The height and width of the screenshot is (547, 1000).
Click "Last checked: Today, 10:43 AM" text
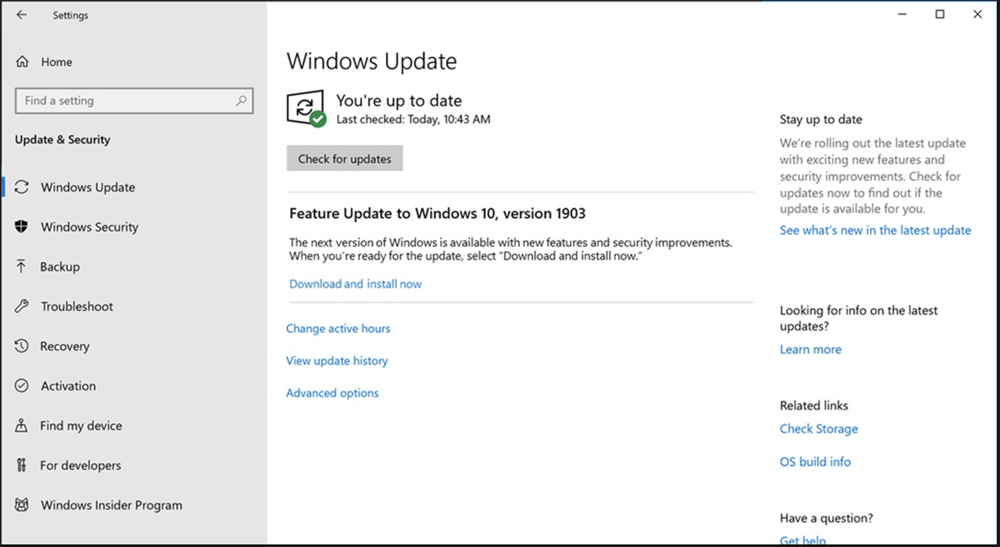click(x=413, y=119)
